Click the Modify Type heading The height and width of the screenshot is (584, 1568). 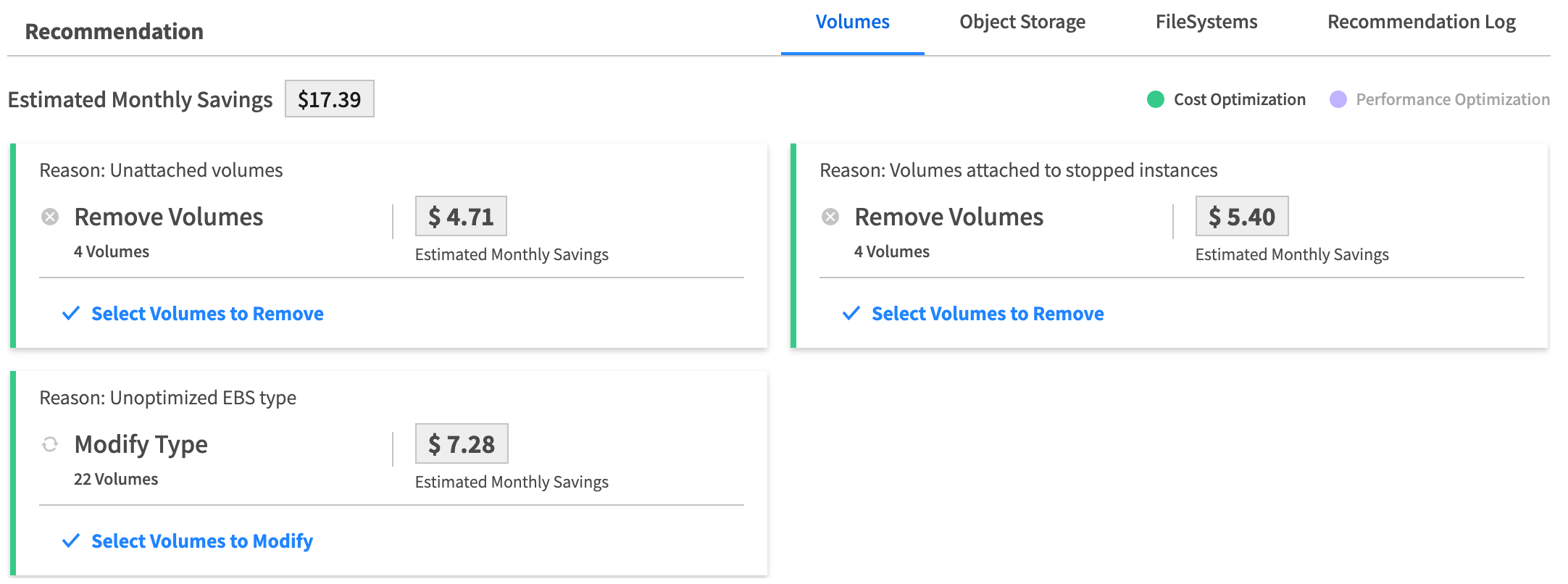pyautogui.click(x=141, y=444)
